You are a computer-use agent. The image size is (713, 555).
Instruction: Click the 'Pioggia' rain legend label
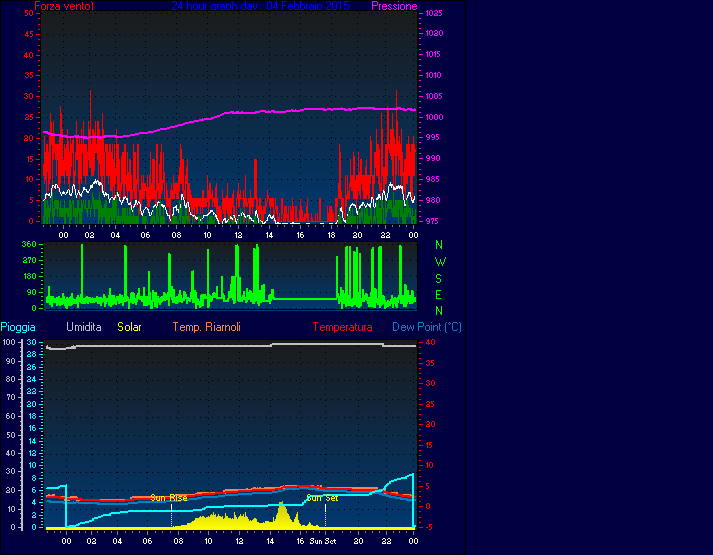pyautogui.click(x=19, y=327)
